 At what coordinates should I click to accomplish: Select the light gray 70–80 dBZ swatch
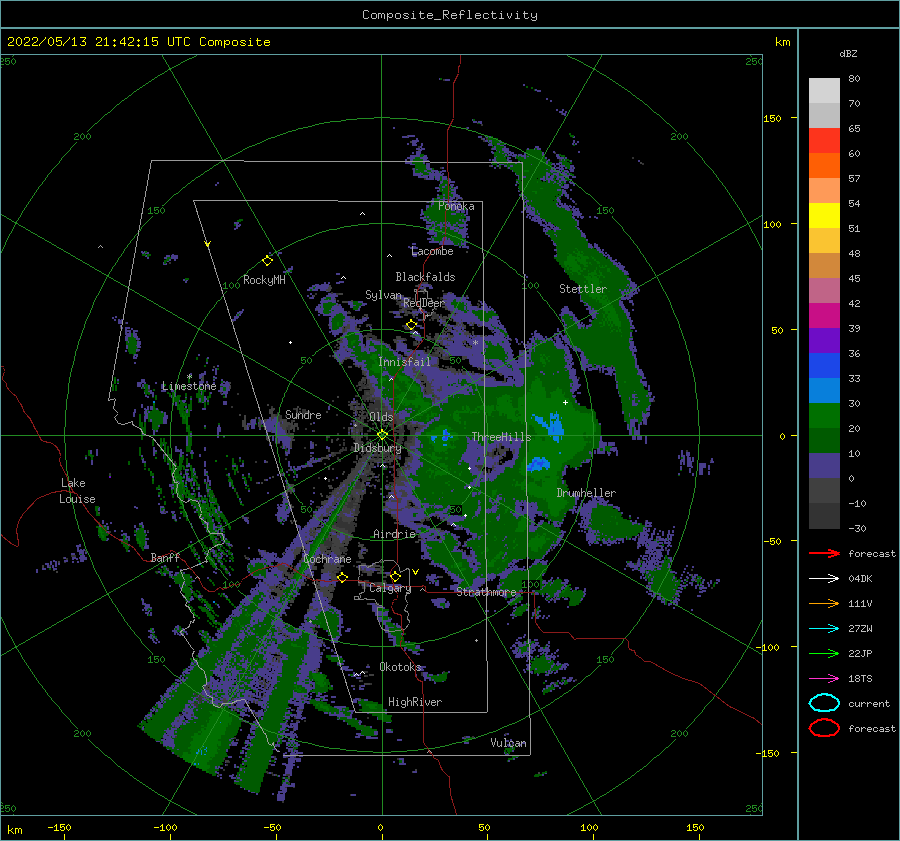point(824,91)
